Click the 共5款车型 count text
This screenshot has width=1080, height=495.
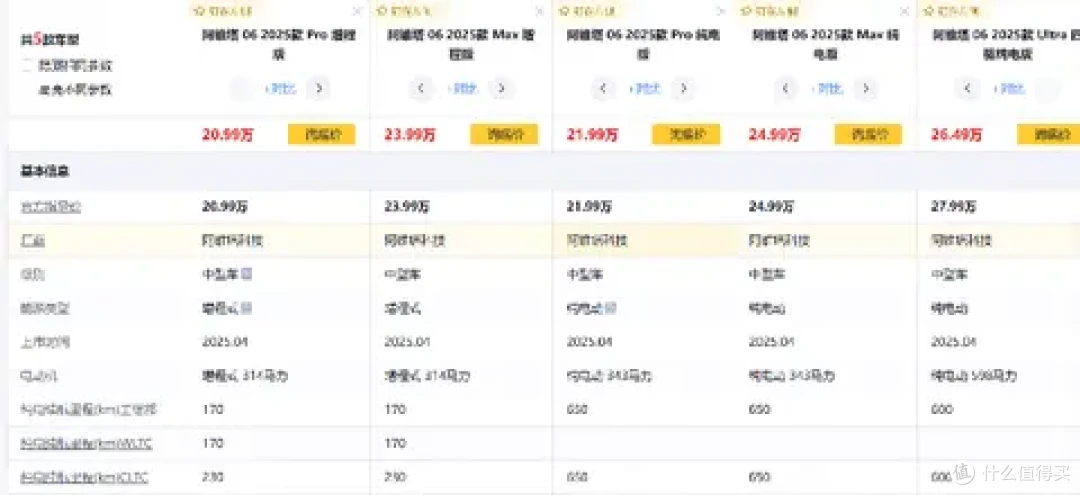point(50,39)
